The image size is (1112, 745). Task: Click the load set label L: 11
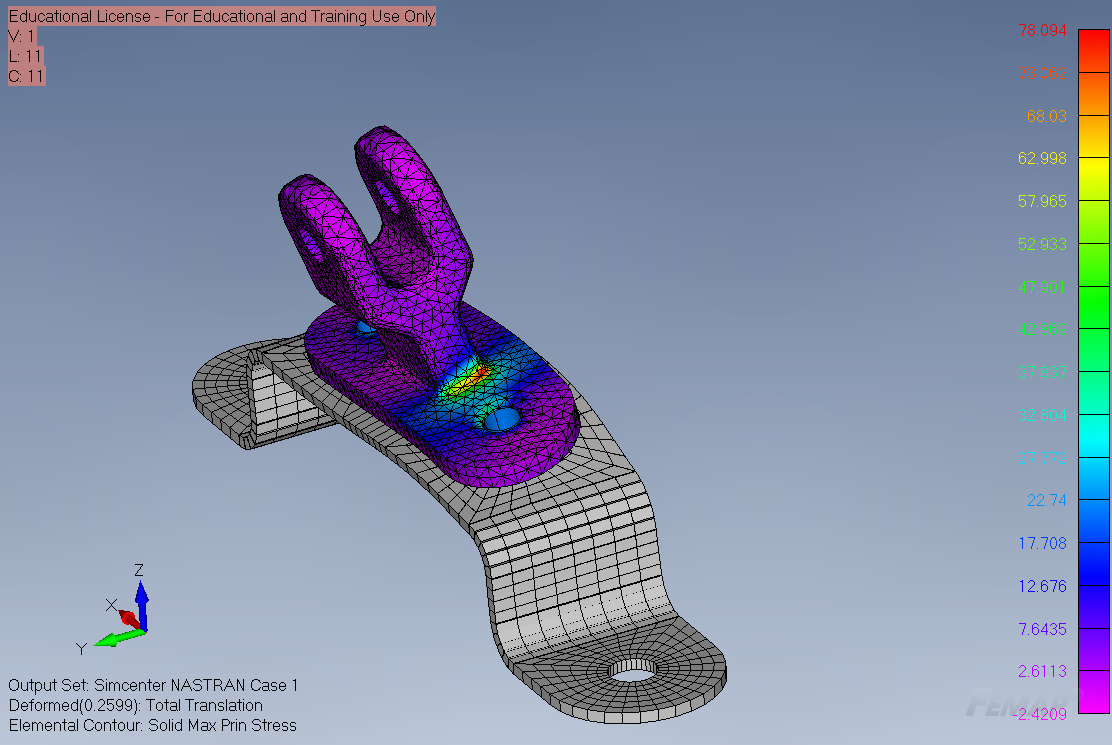26,56
